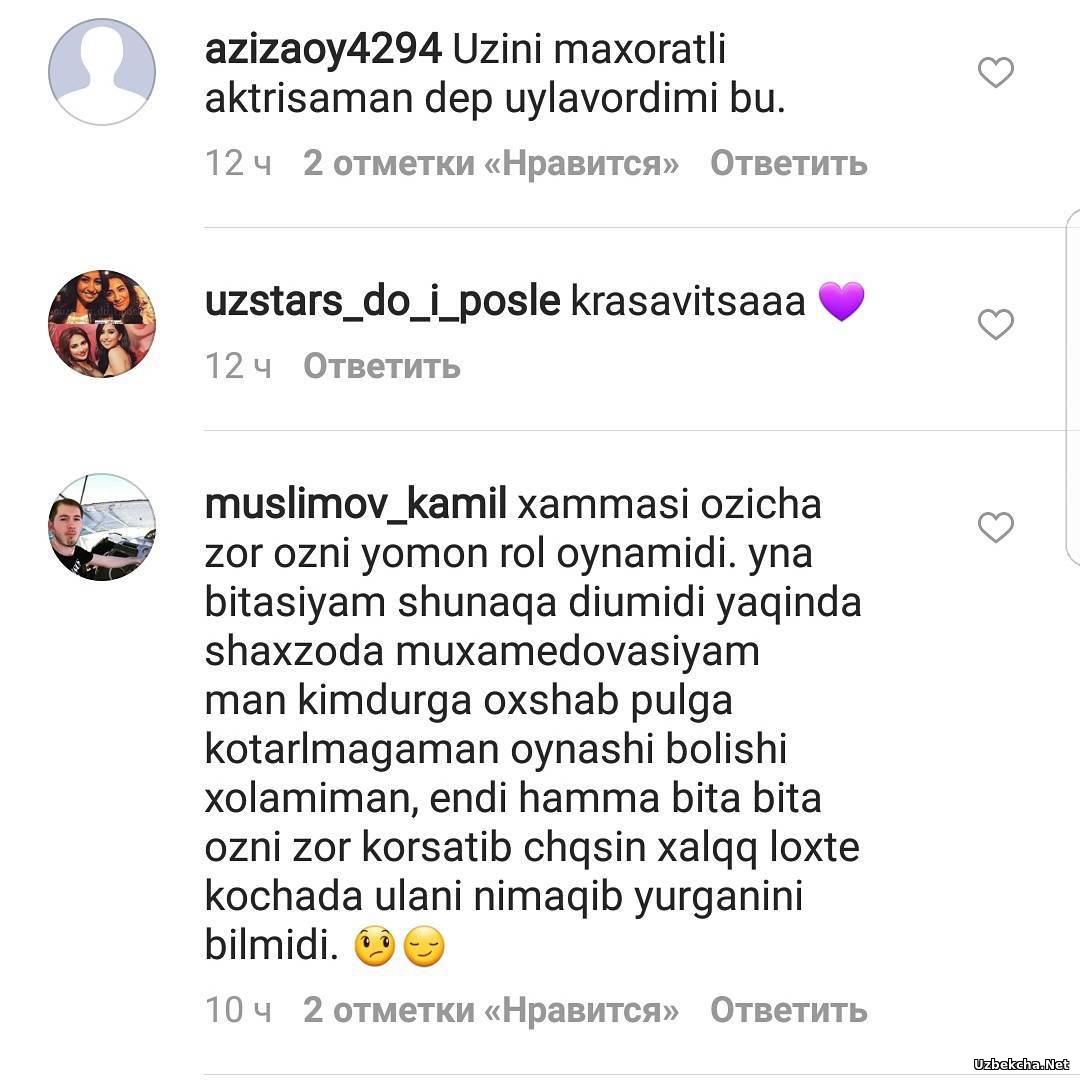Open uzstars_do_i_posle's profile picture

tap(102, 323)
